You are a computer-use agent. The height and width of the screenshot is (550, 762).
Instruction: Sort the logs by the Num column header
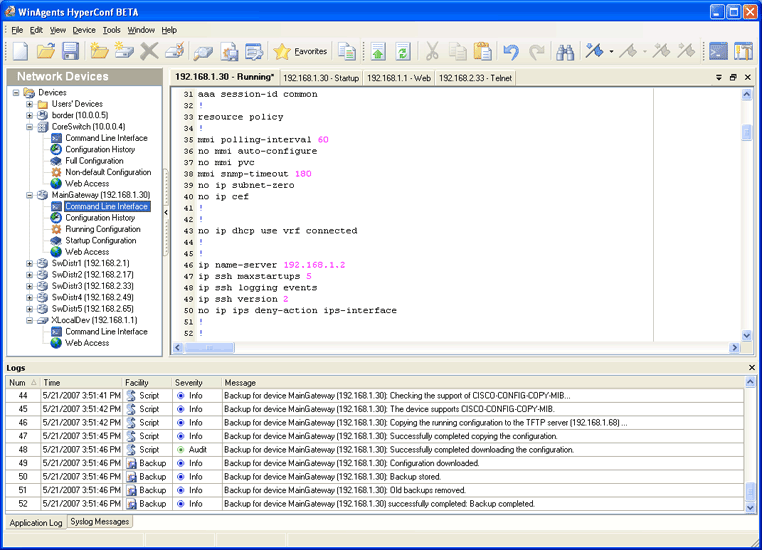pos(22,382)
